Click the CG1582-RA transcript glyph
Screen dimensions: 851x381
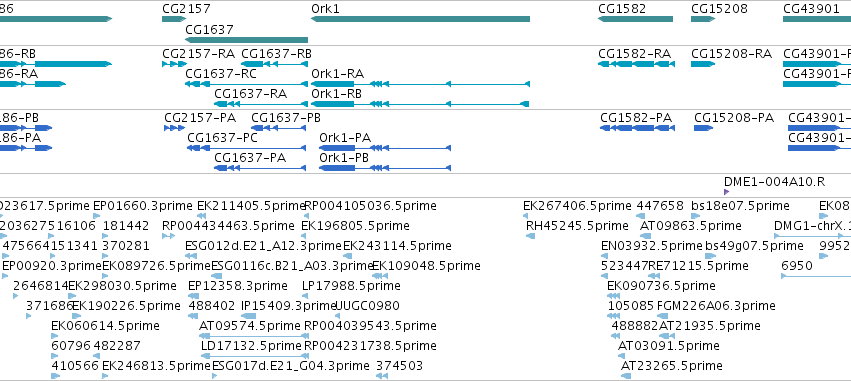[636, 64]
